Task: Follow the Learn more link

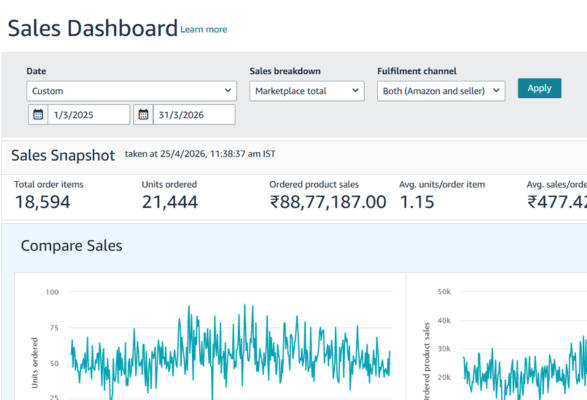Action: pos(204,30)
